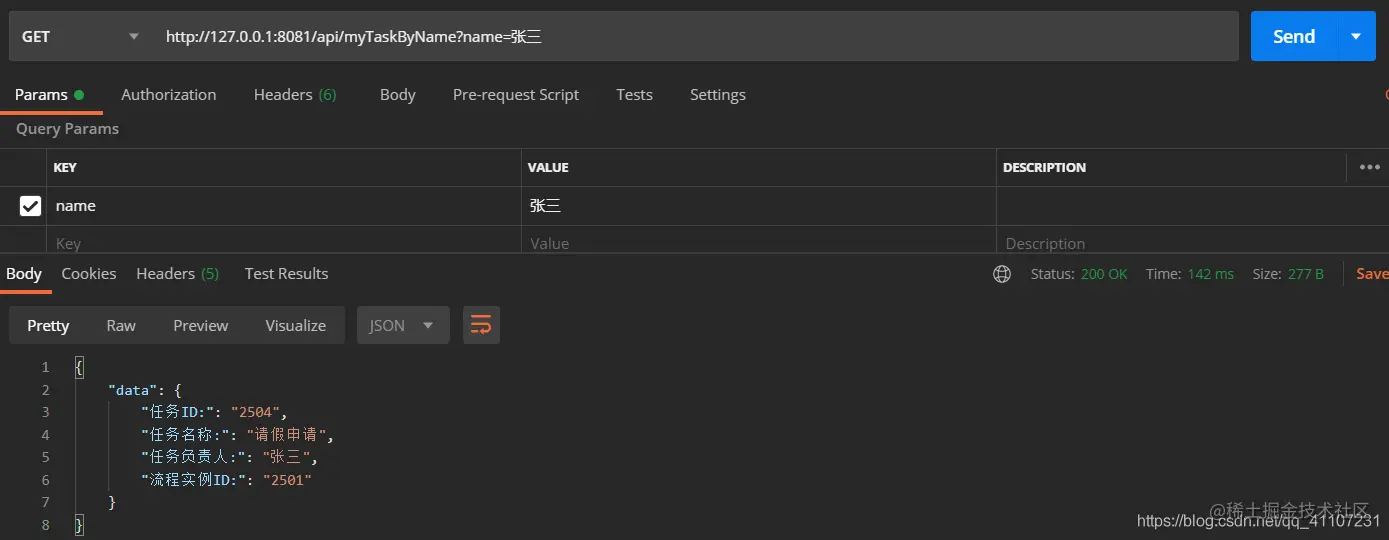The image size is (1389, 540).
Task: Click the globe network icon beside Status
Action: coord(1002,274)
